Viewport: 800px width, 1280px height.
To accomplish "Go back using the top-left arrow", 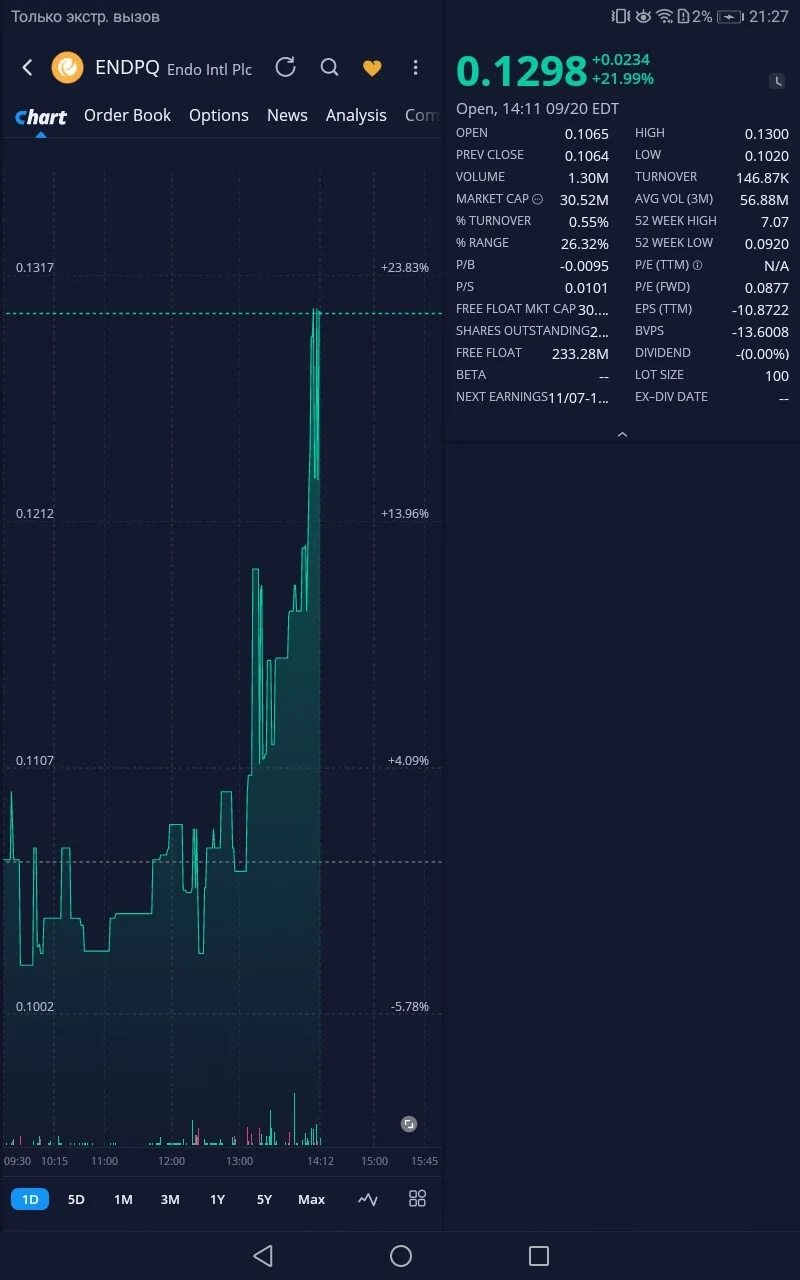I will point(27,67).
